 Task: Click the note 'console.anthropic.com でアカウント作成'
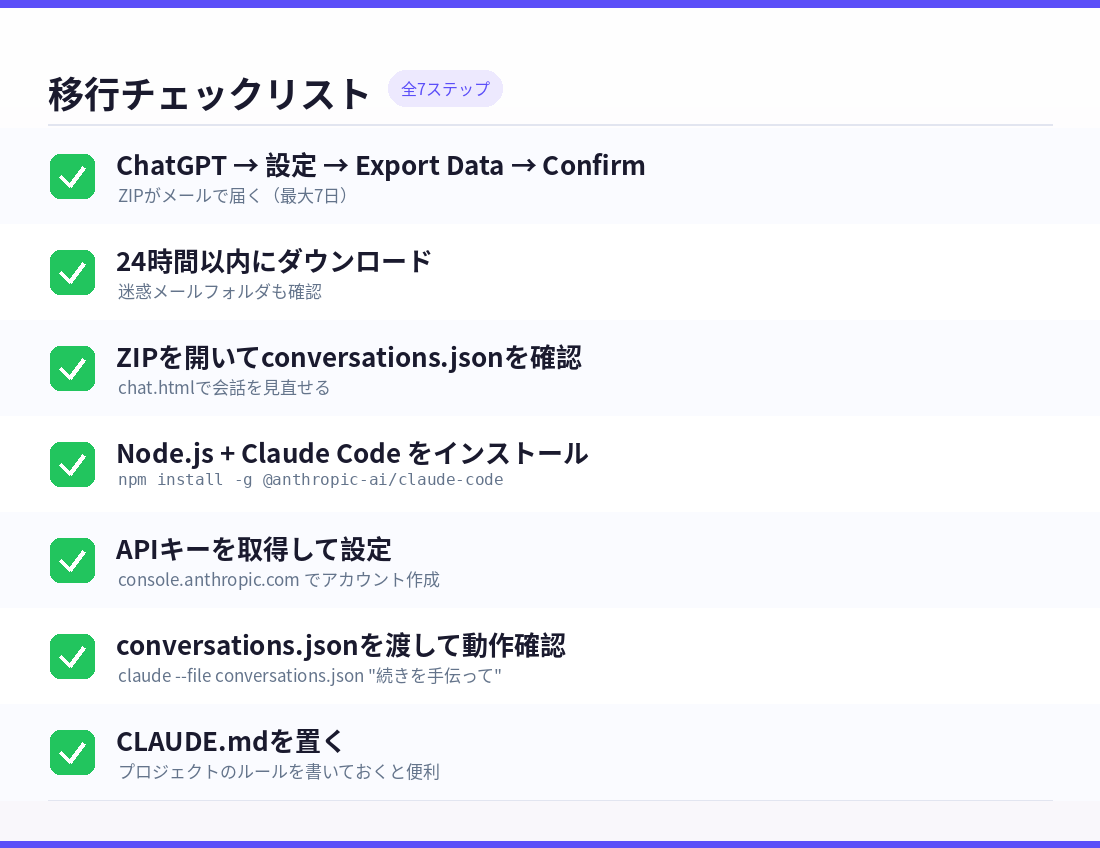(x=279, y=580)
